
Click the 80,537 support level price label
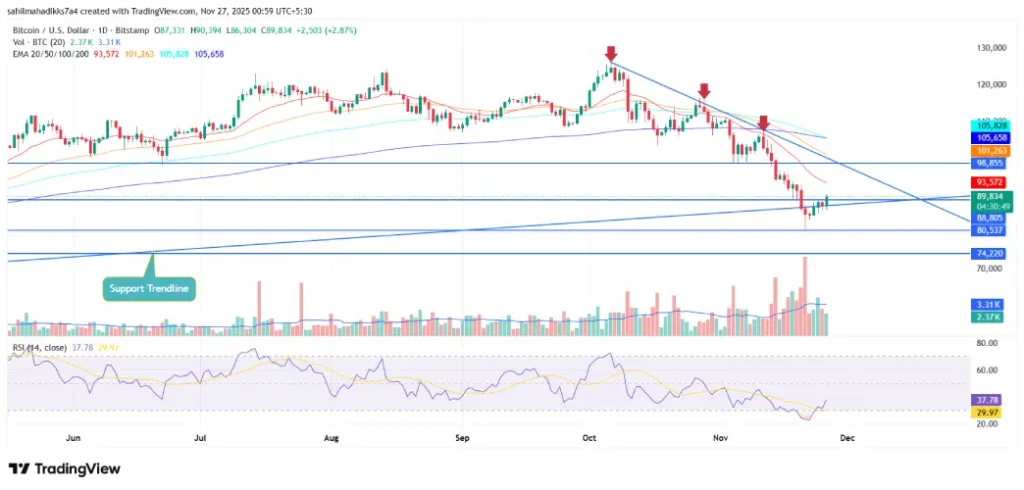[988, 230]
